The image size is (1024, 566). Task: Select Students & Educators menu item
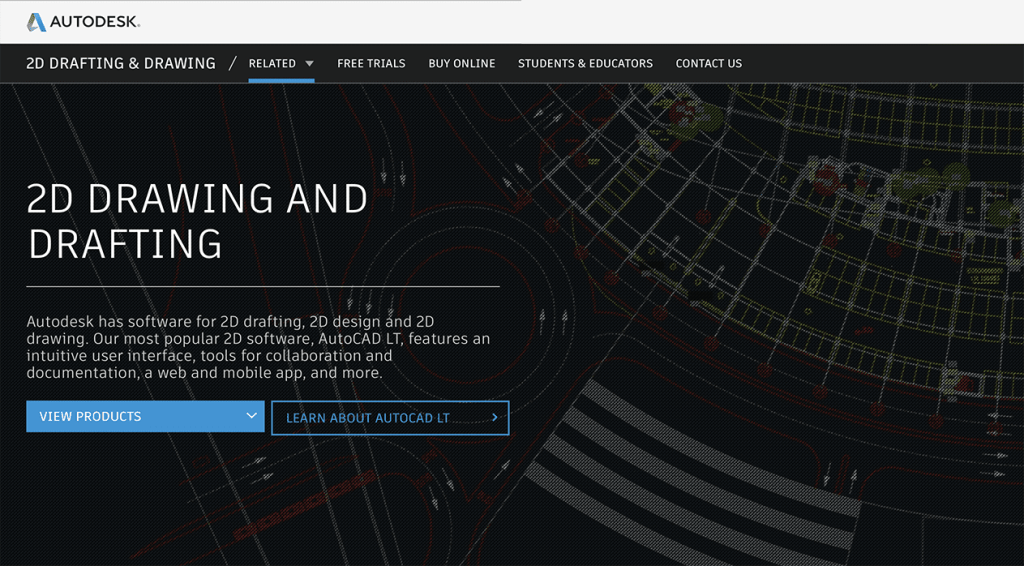[x=585, y=63]
